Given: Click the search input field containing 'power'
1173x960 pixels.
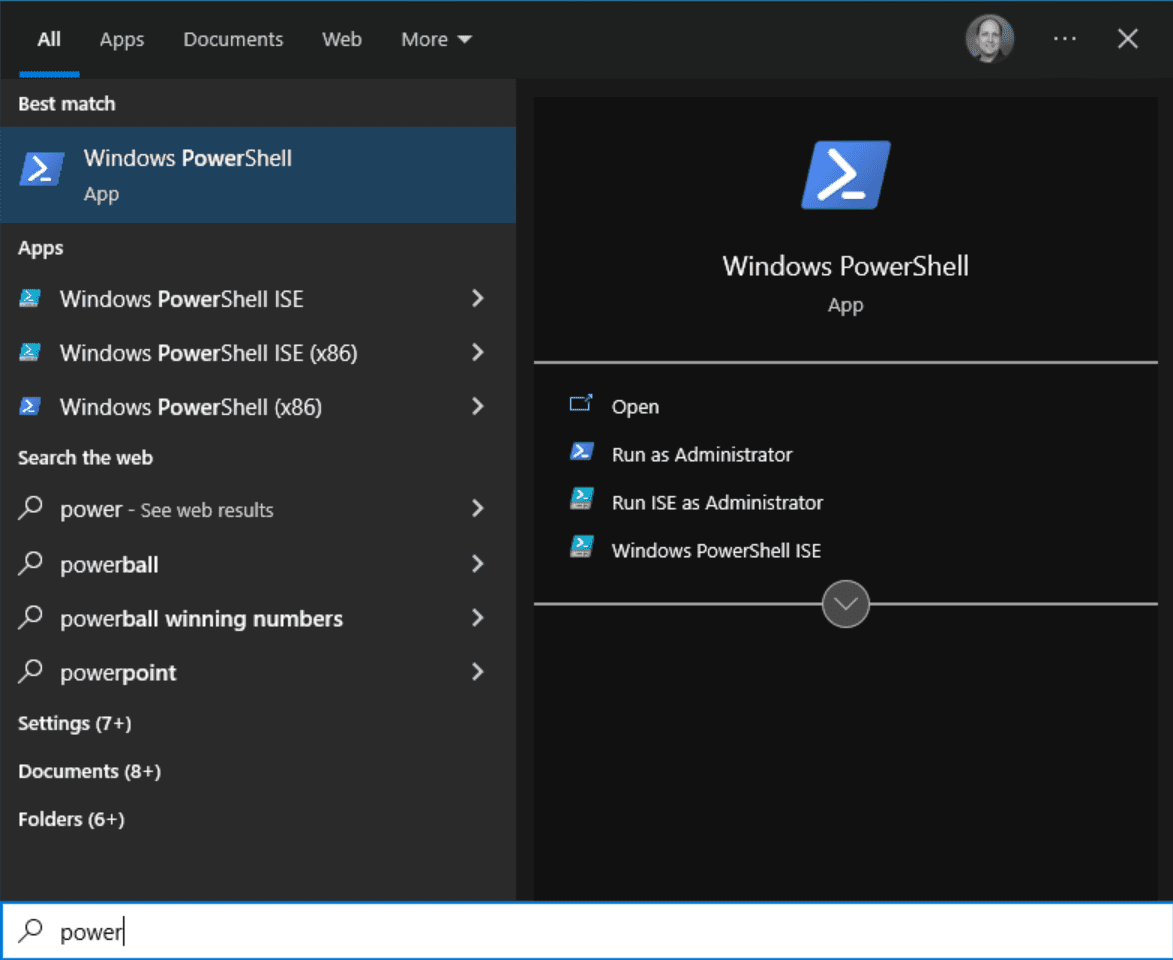Looking at the screenshot, I should 586,931.
